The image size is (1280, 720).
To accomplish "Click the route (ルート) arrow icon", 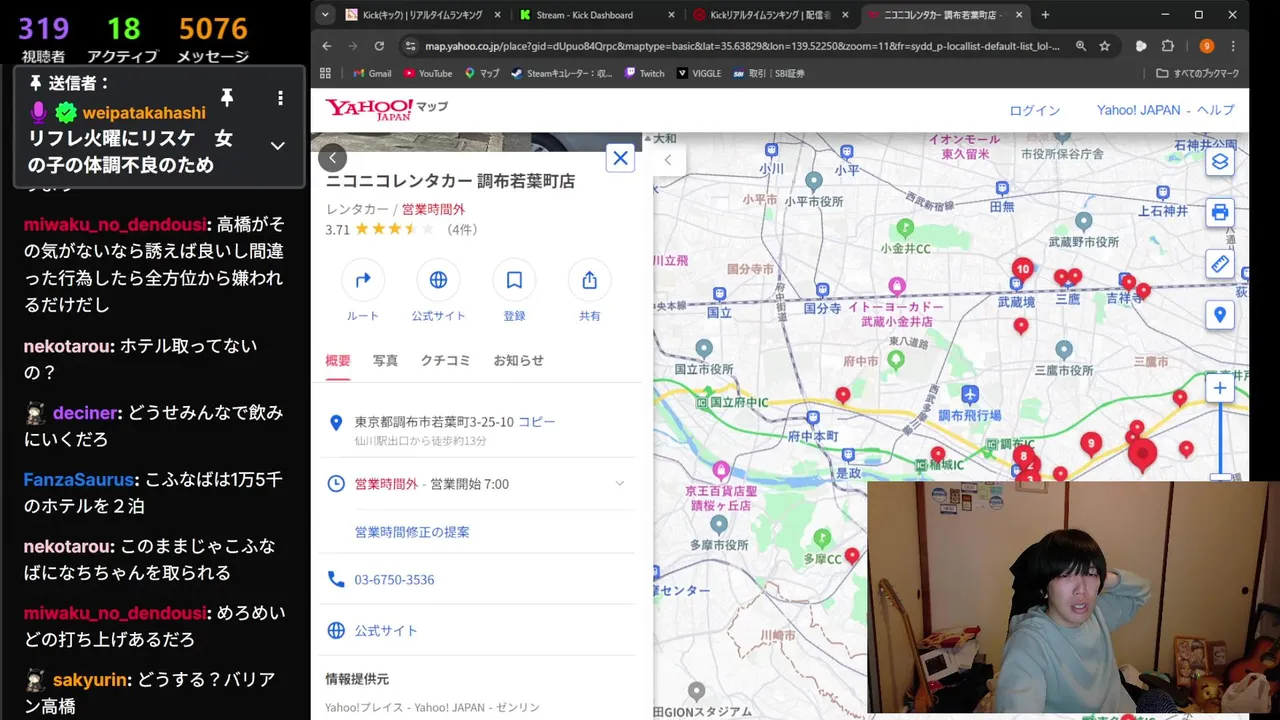I will 363,280.
